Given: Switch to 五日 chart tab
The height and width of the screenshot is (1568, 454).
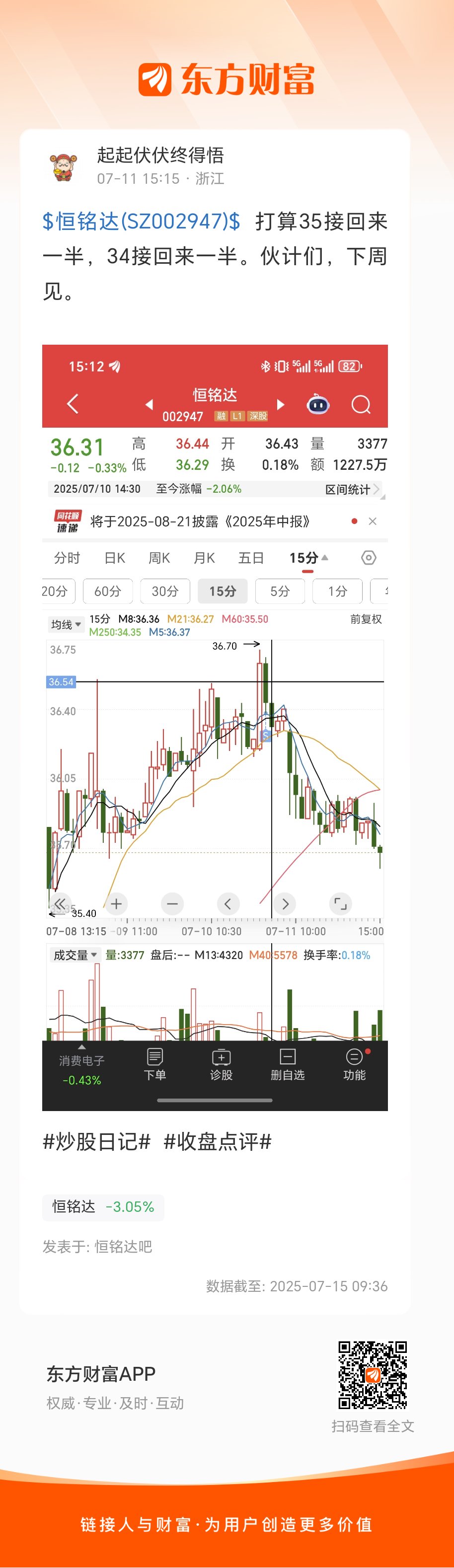Looking at the screenshot, I should [251, 558].
